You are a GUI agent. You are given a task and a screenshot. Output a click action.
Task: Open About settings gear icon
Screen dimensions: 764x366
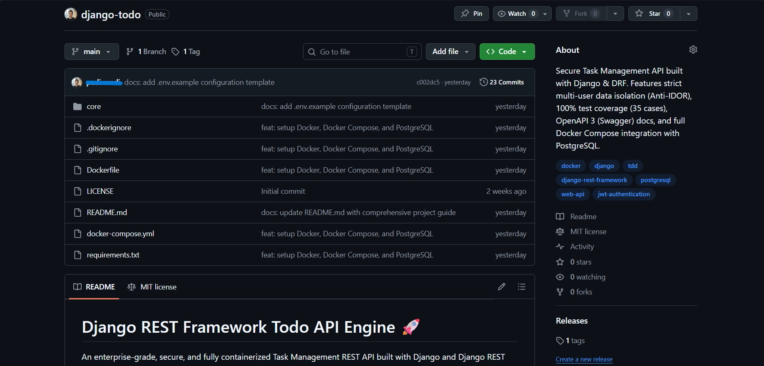coord(693,50)
